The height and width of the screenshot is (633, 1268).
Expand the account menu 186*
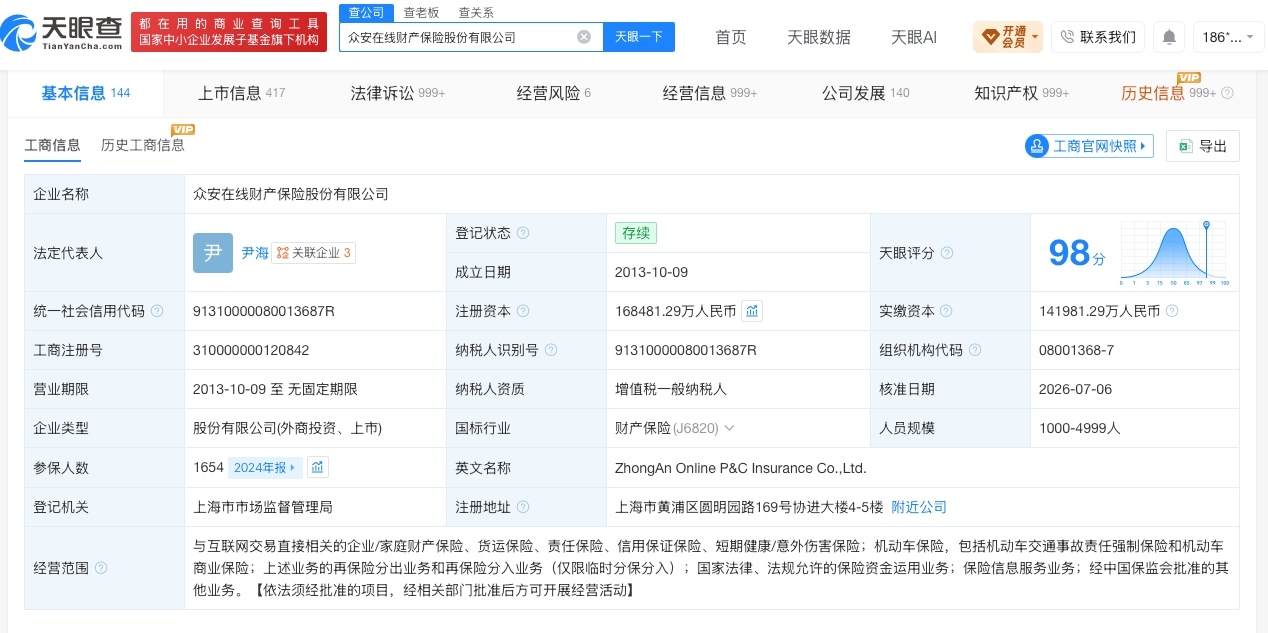pyautogui.click(x=1229, y=37)
